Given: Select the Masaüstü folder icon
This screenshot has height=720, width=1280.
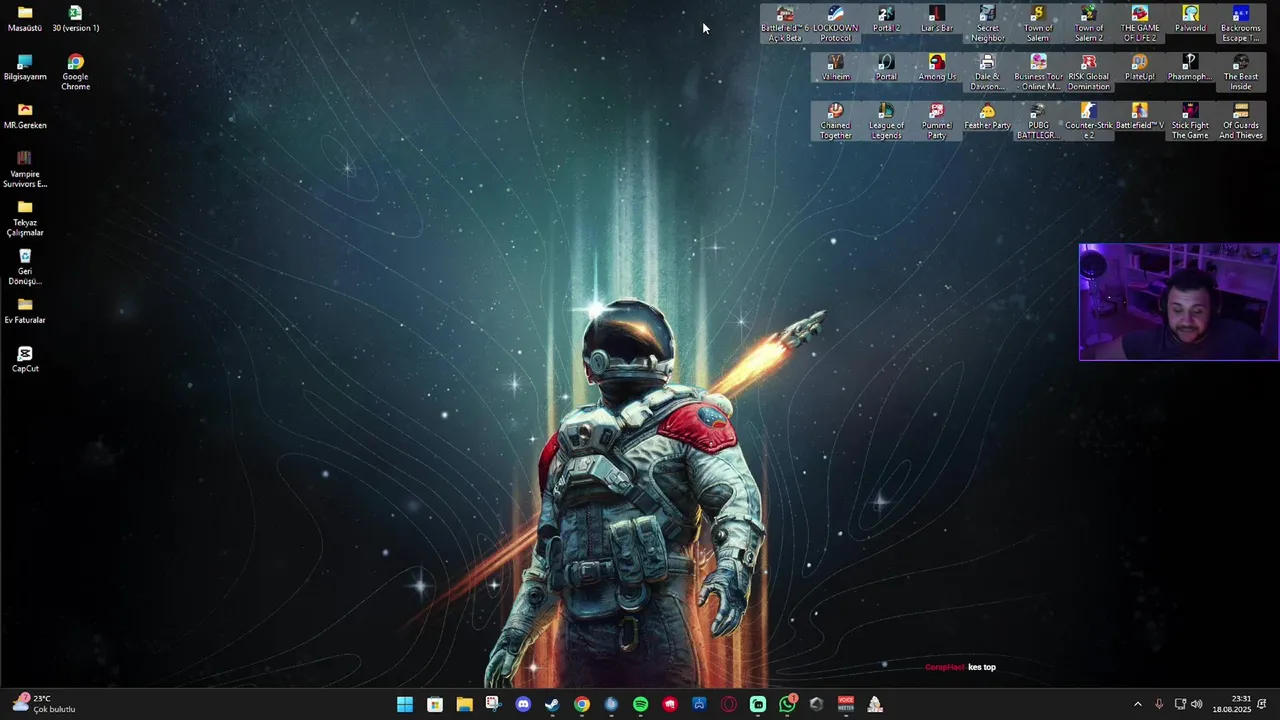Looking at the screenshot, I should coord(25,19).
